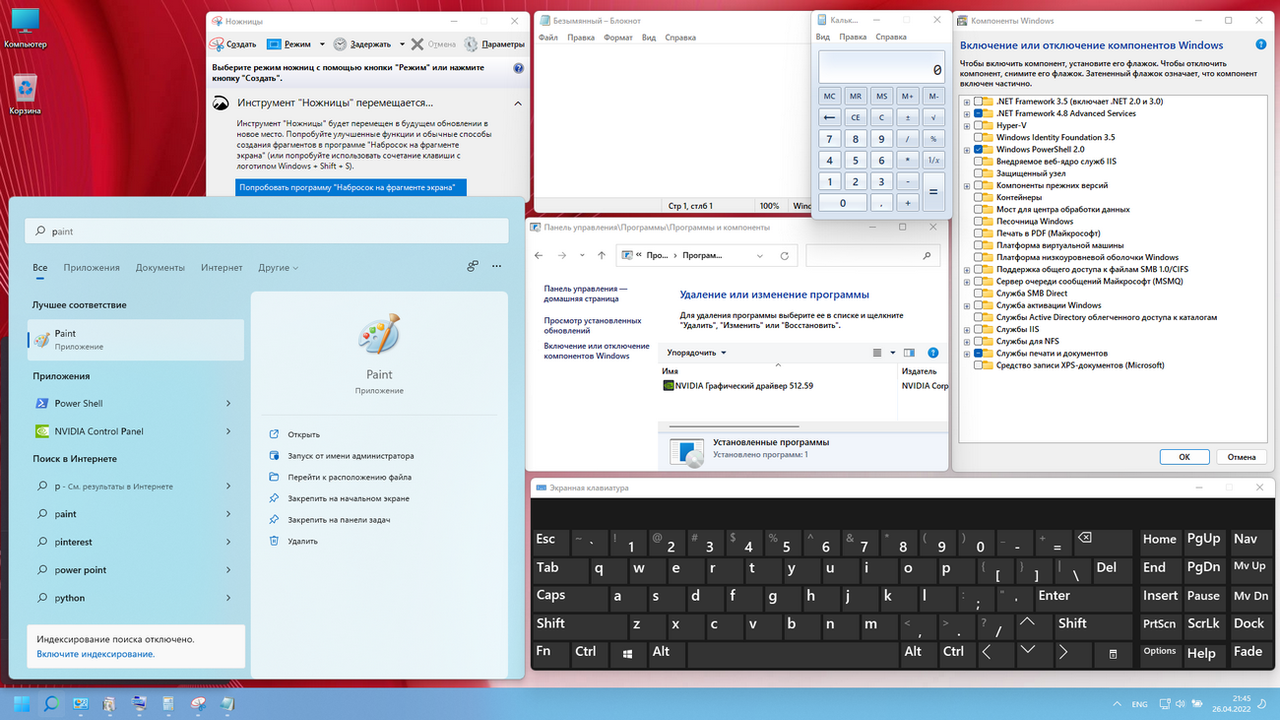Screen dimensions: 1280x720
Task: Click Создать scissors icon in Snipping Tool
Action: pyautogui.click(x=218, y=44)
